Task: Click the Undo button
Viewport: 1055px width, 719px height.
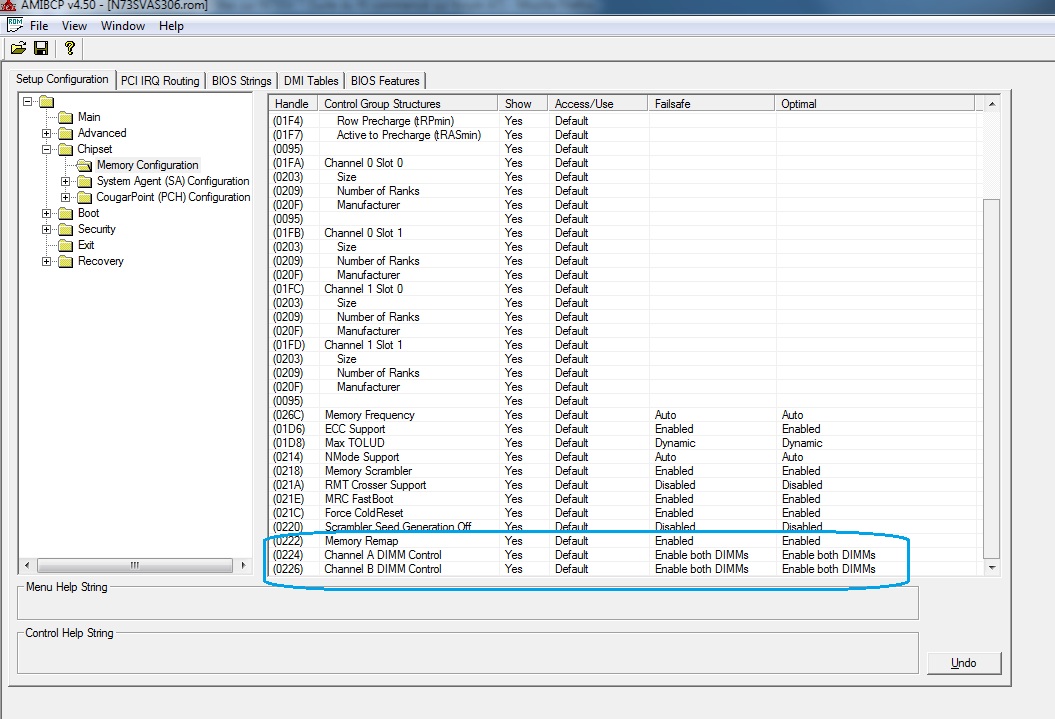Action: (963, 663)
